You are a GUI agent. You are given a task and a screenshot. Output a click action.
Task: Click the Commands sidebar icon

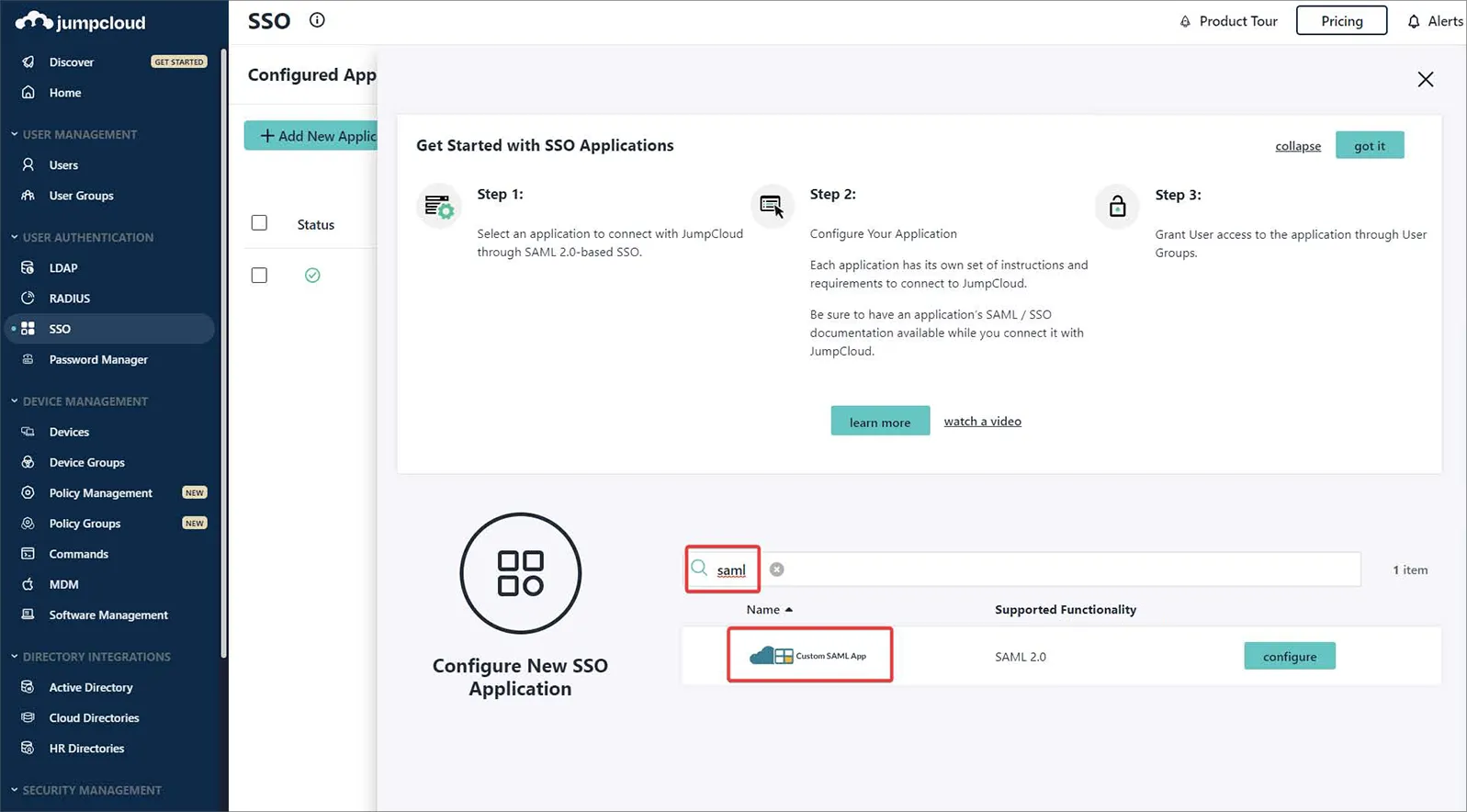click(x=28, y=554)
